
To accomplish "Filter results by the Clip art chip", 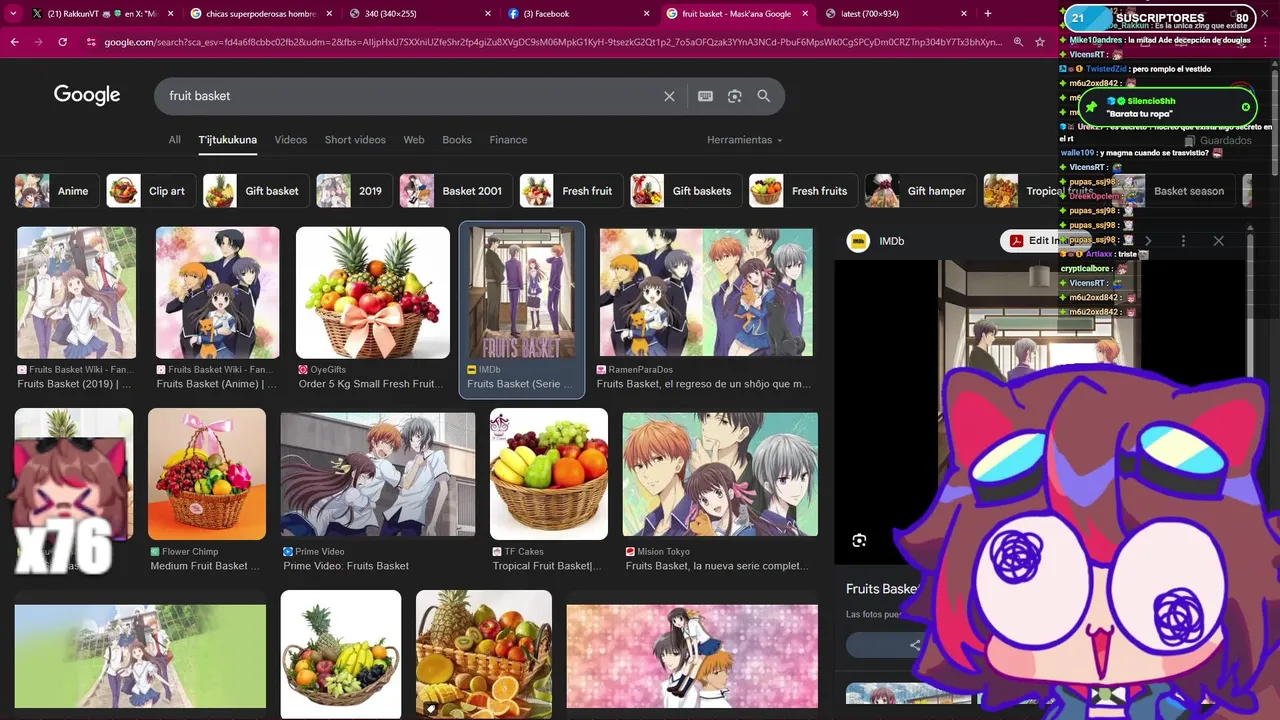I will pyautogui.click(x=150, y=191).
